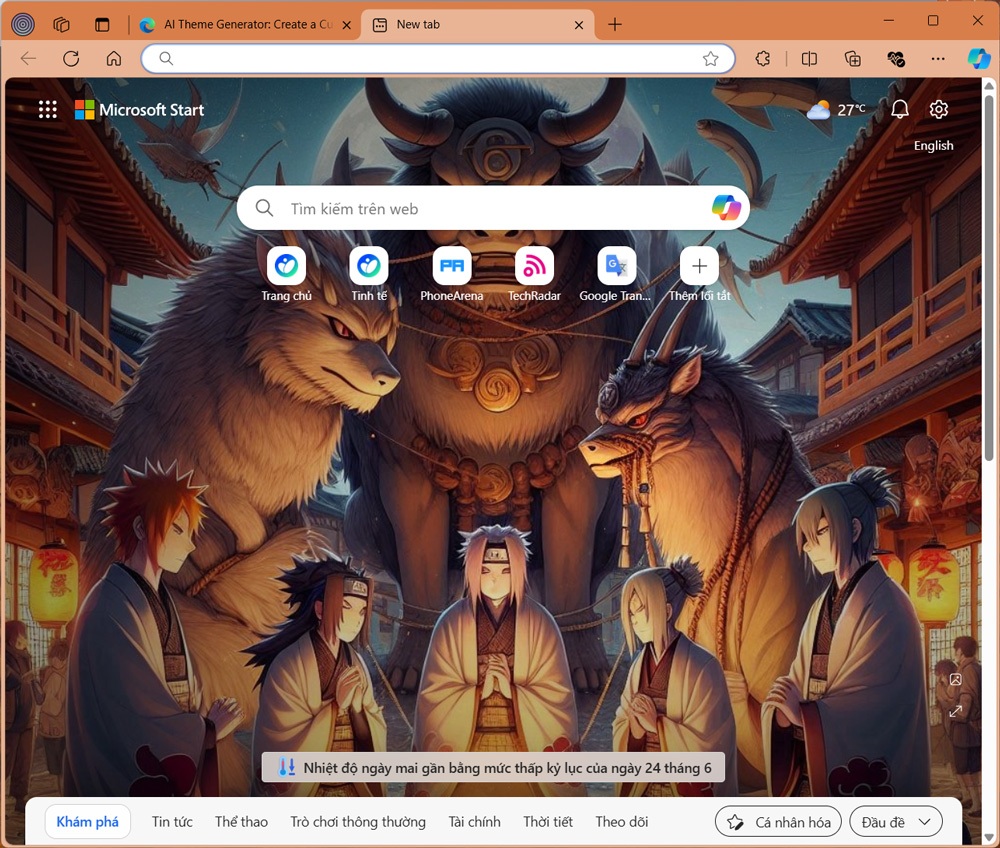Open the TechRadar shortcut
1000x848 pixels.
click(x=534, y=274)
